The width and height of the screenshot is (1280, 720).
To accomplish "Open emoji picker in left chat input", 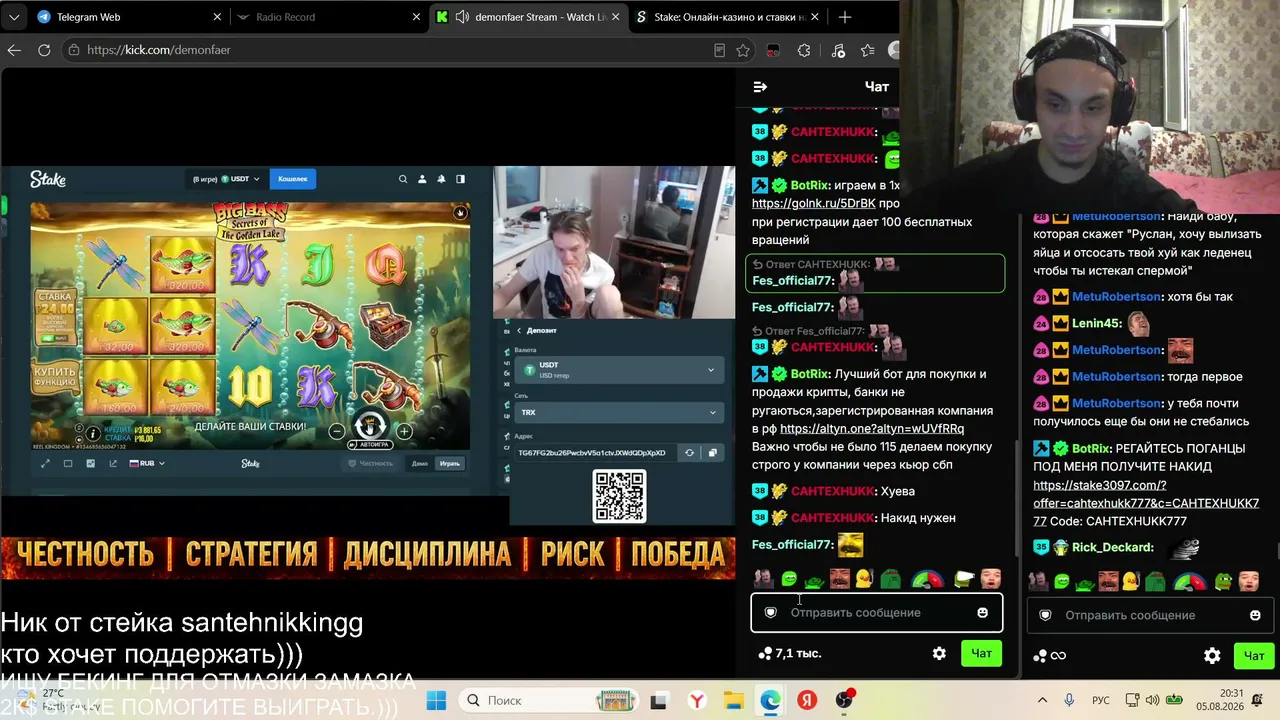I will (982, 612).
